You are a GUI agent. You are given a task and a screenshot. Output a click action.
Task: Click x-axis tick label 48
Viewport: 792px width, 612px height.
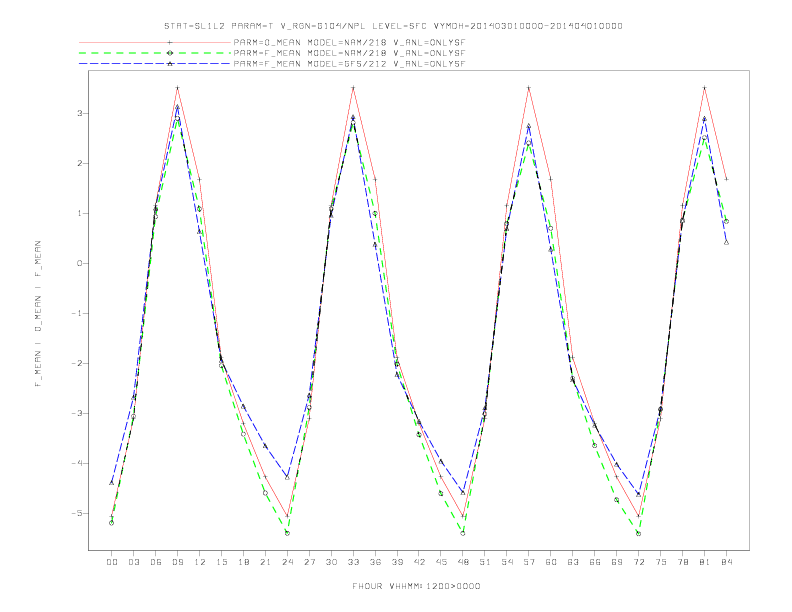click(x=463, y=562)
